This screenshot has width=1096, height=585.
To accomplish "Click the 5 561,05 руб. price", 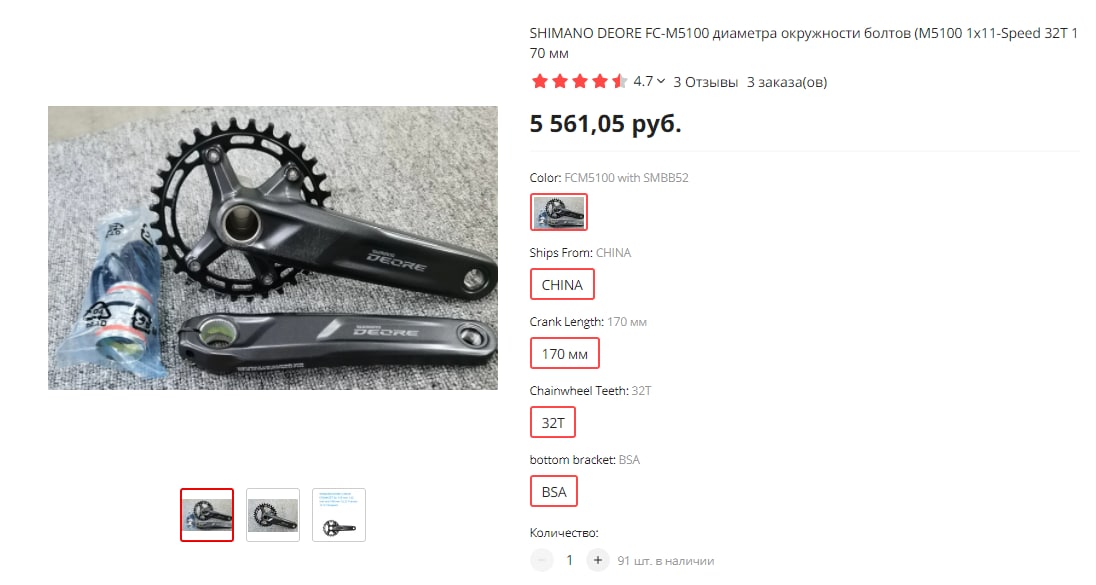I will 605,124.
